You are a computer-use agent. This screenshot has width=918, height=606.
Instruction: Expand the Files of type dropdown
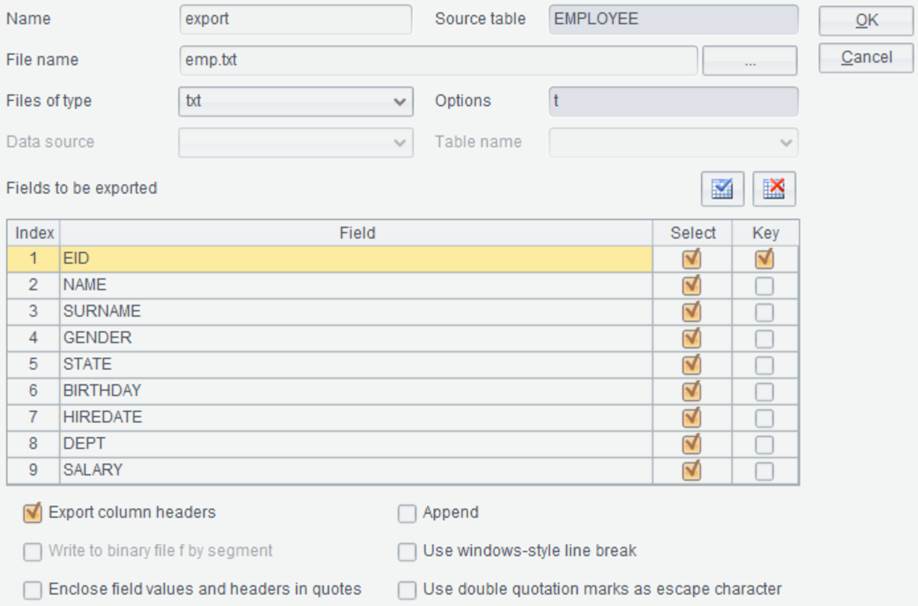[296, 101]
